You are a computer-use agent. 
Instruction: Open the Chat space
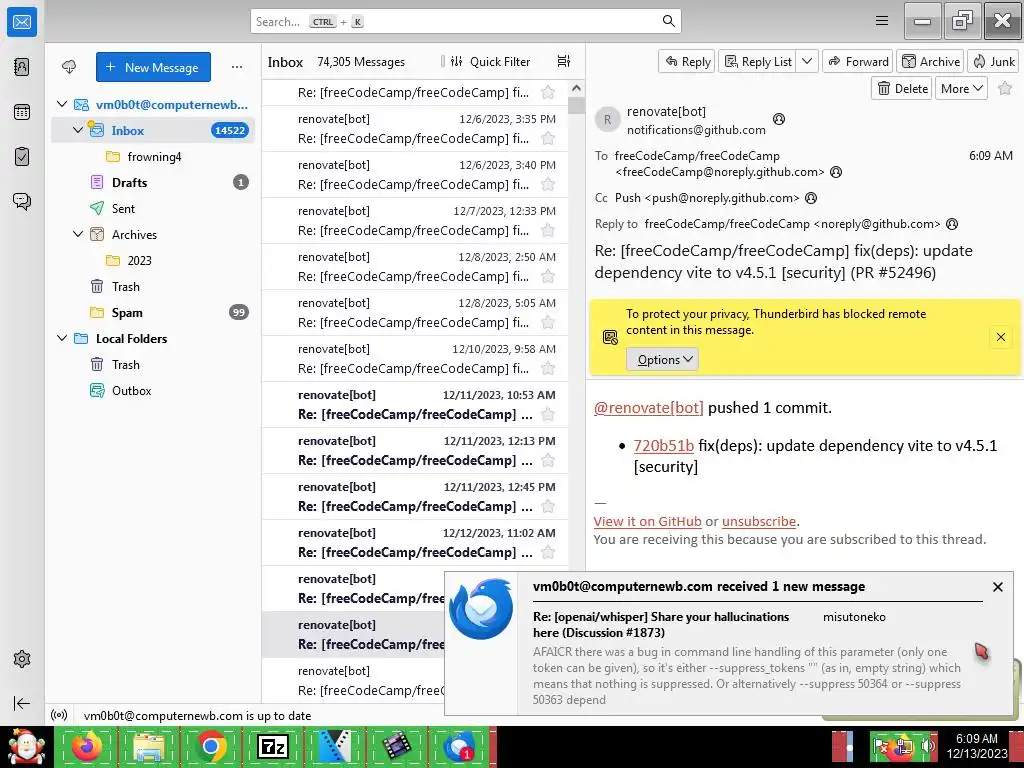(22, 201)
